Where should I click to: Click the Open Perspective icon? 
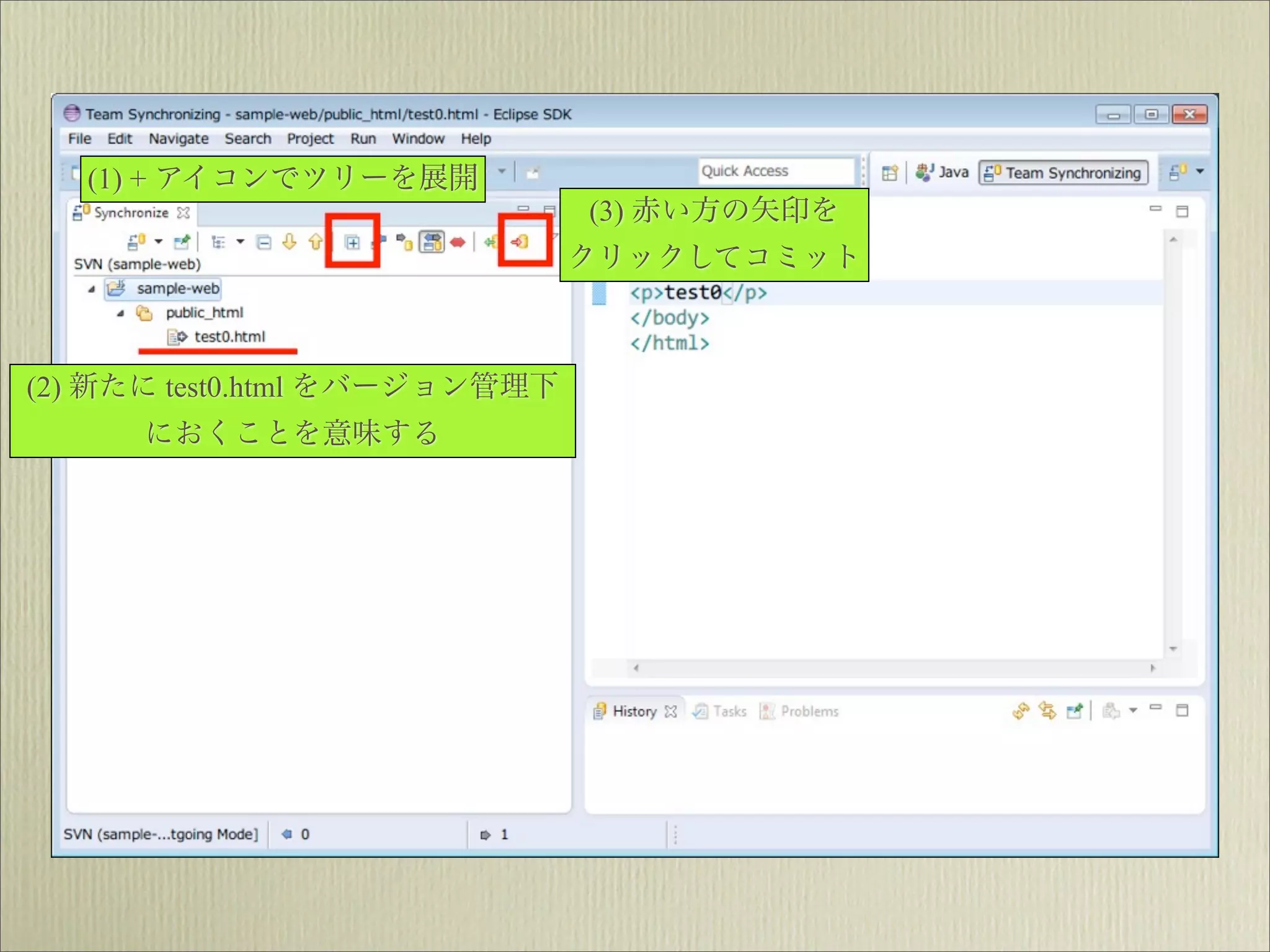[890, 172]
